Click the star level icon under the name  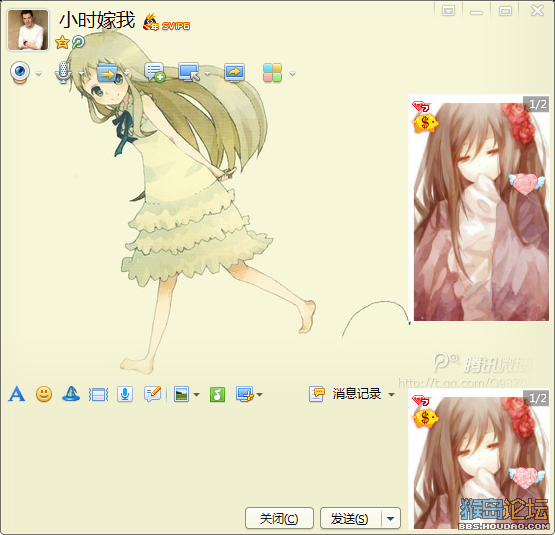(62, 42)
